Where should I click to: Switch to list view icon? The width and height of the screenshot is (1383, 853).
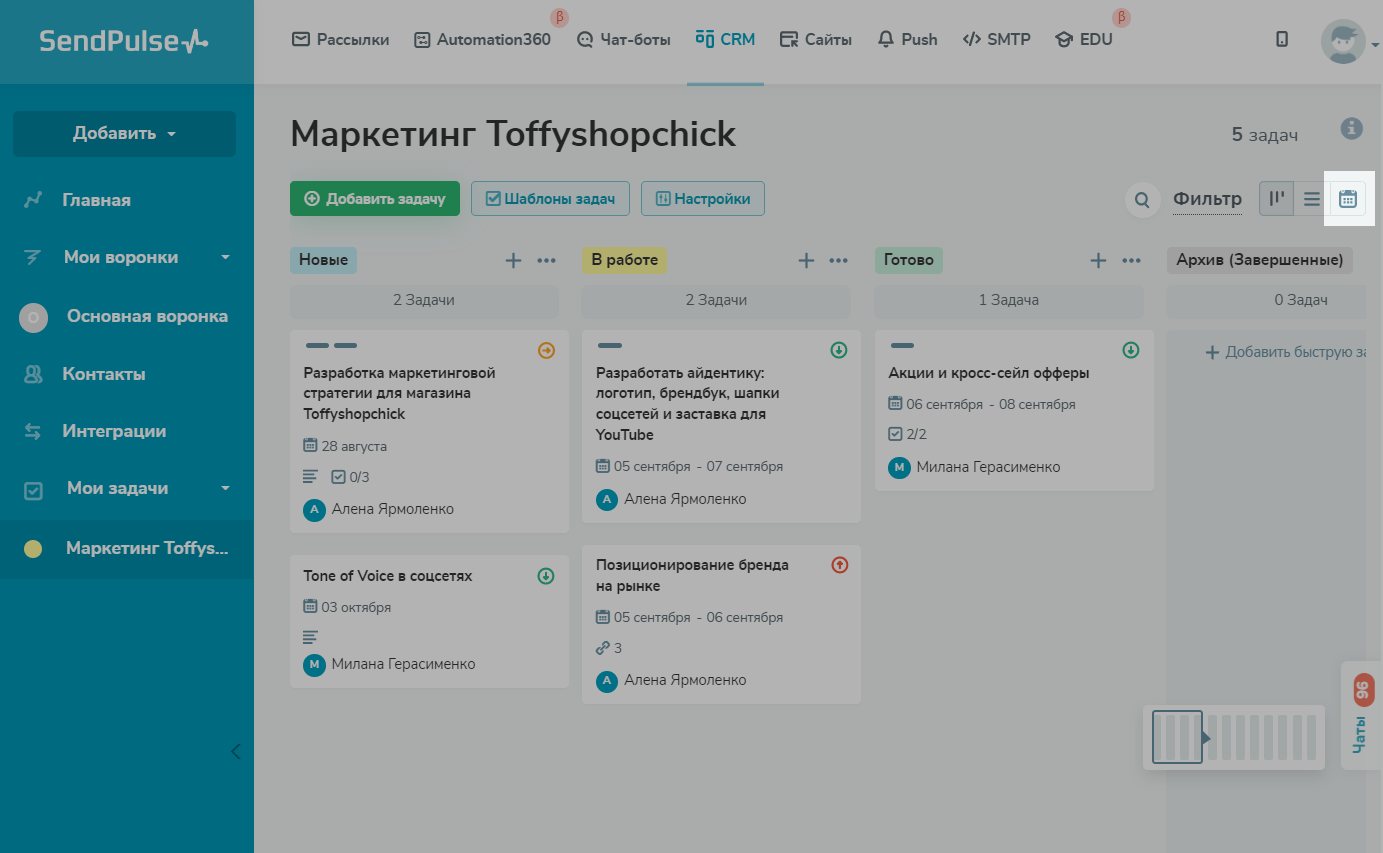point(1311,199)
